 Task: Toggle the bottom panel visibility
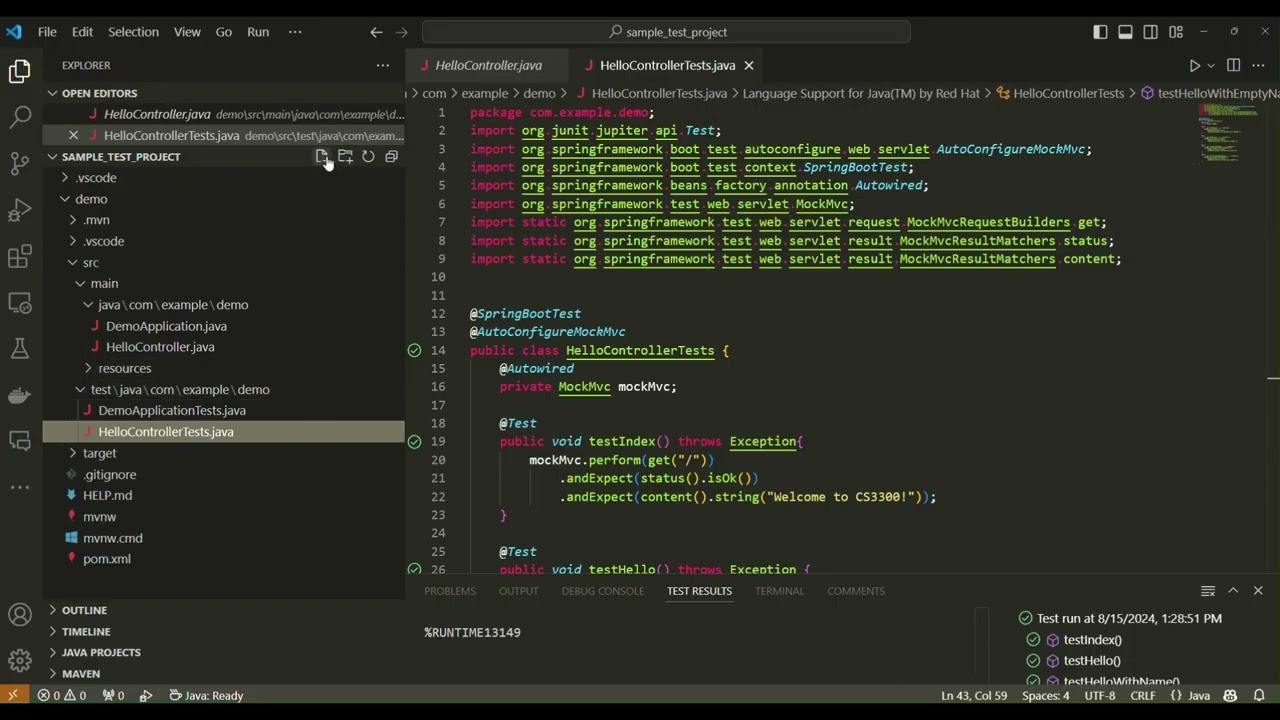(1125, 32)
